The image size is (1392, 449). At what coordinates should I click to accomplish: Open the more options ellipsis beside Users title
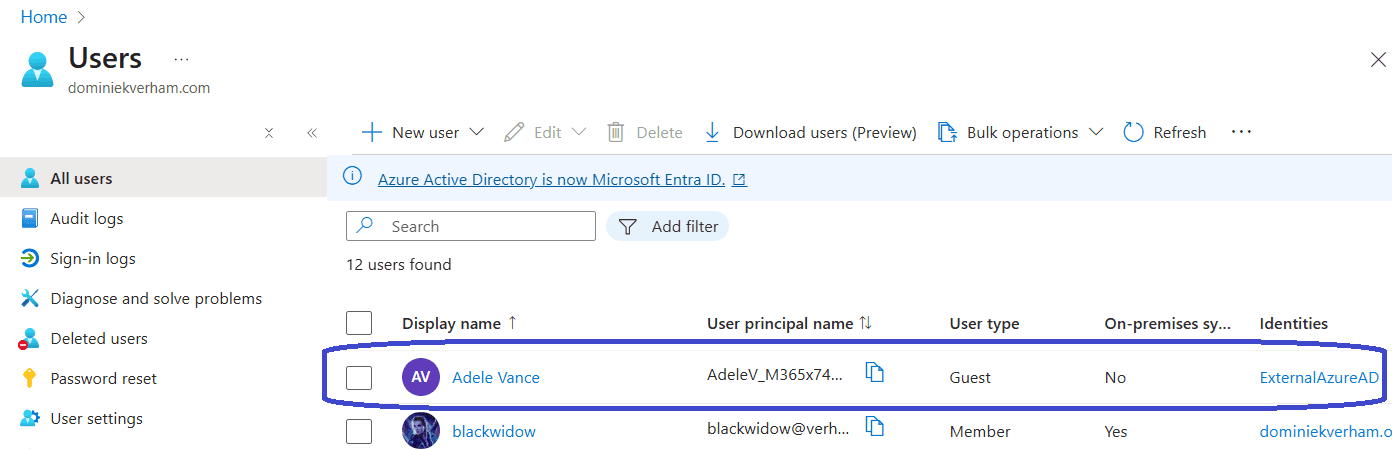pos(181,60)
